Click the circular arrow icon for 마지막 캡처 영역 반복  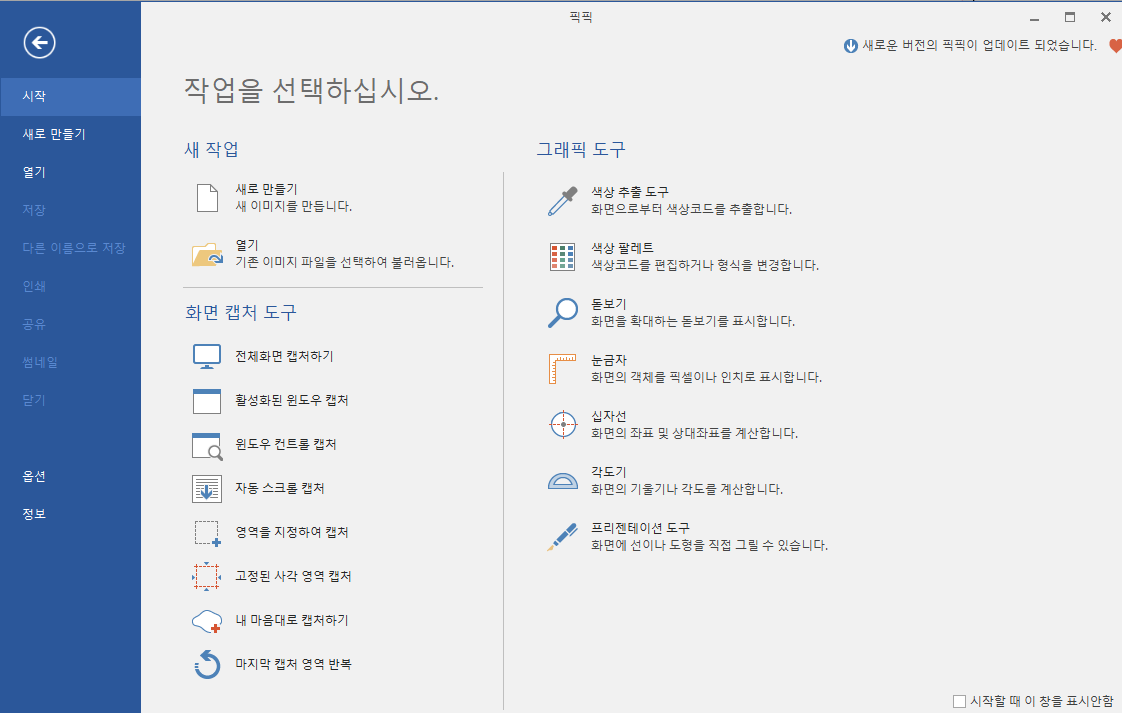point(207,664)
